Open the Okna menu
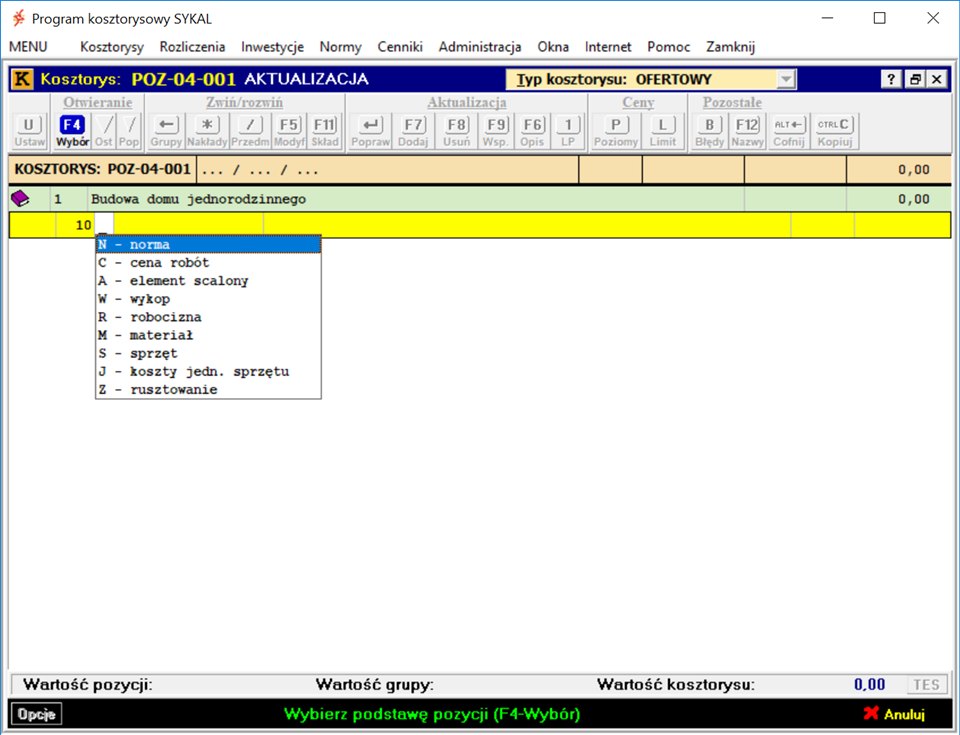The width and height of the screenshot is (960, 735). point(553,47)
